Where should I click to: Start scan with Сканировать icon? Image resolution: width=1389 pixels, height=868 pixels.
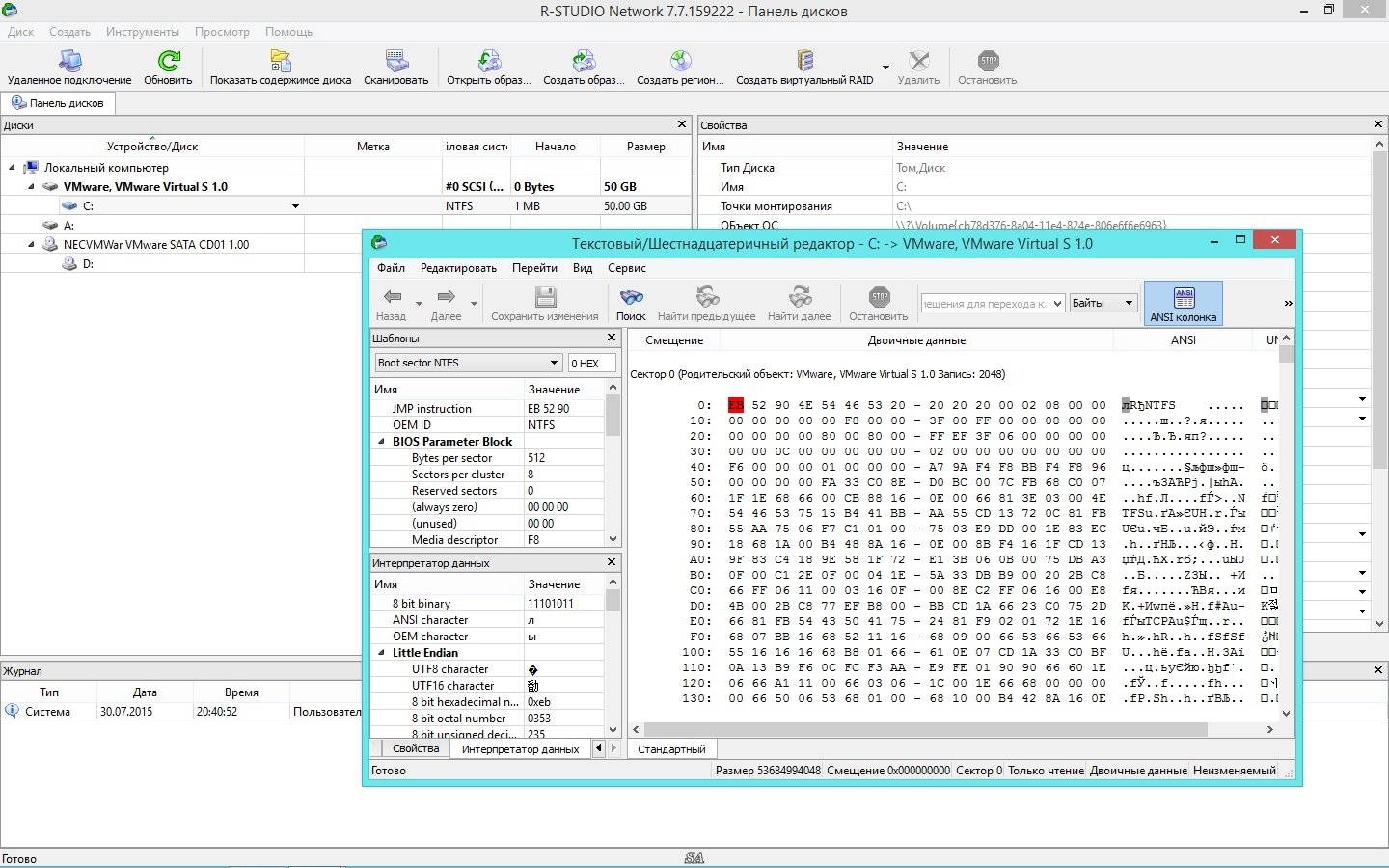396,62
